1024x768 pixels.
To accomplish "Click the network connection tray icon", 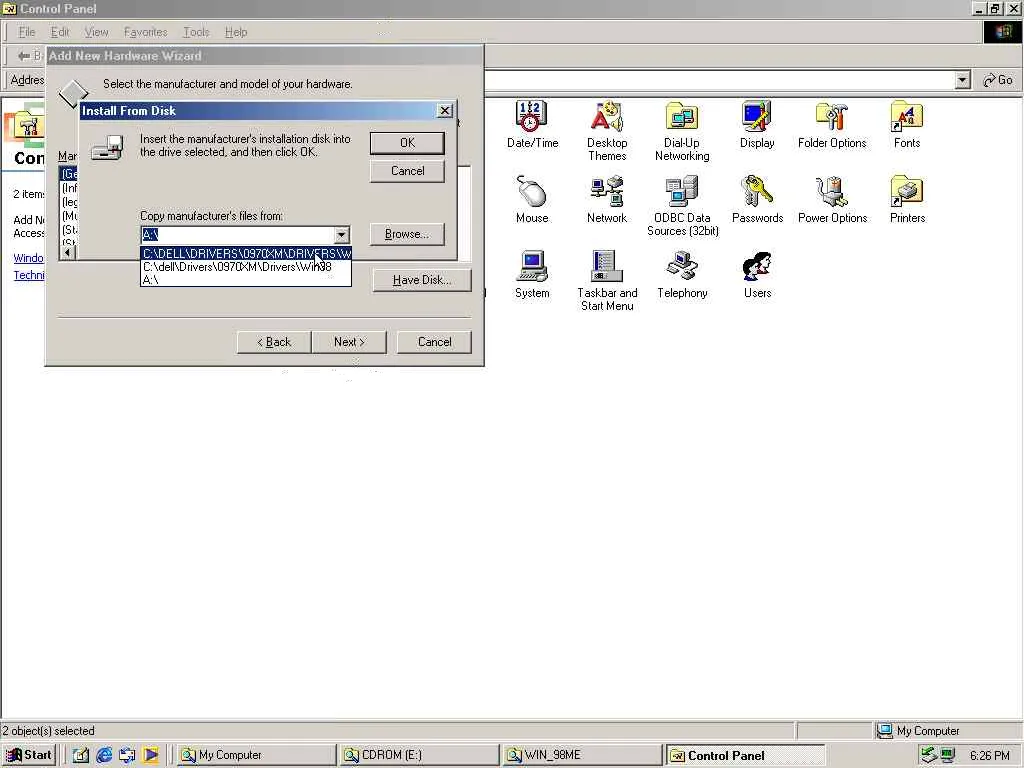I will tap(947, 755).
